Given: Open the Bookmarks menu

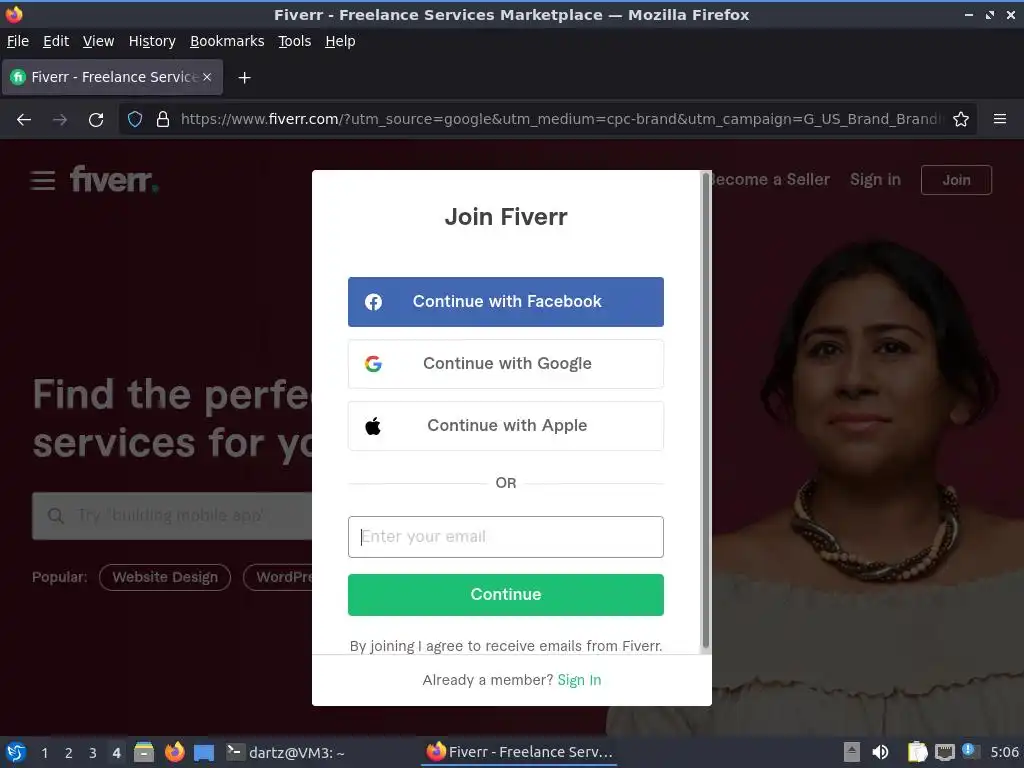Looking at the screenshot, I should 227,41.
